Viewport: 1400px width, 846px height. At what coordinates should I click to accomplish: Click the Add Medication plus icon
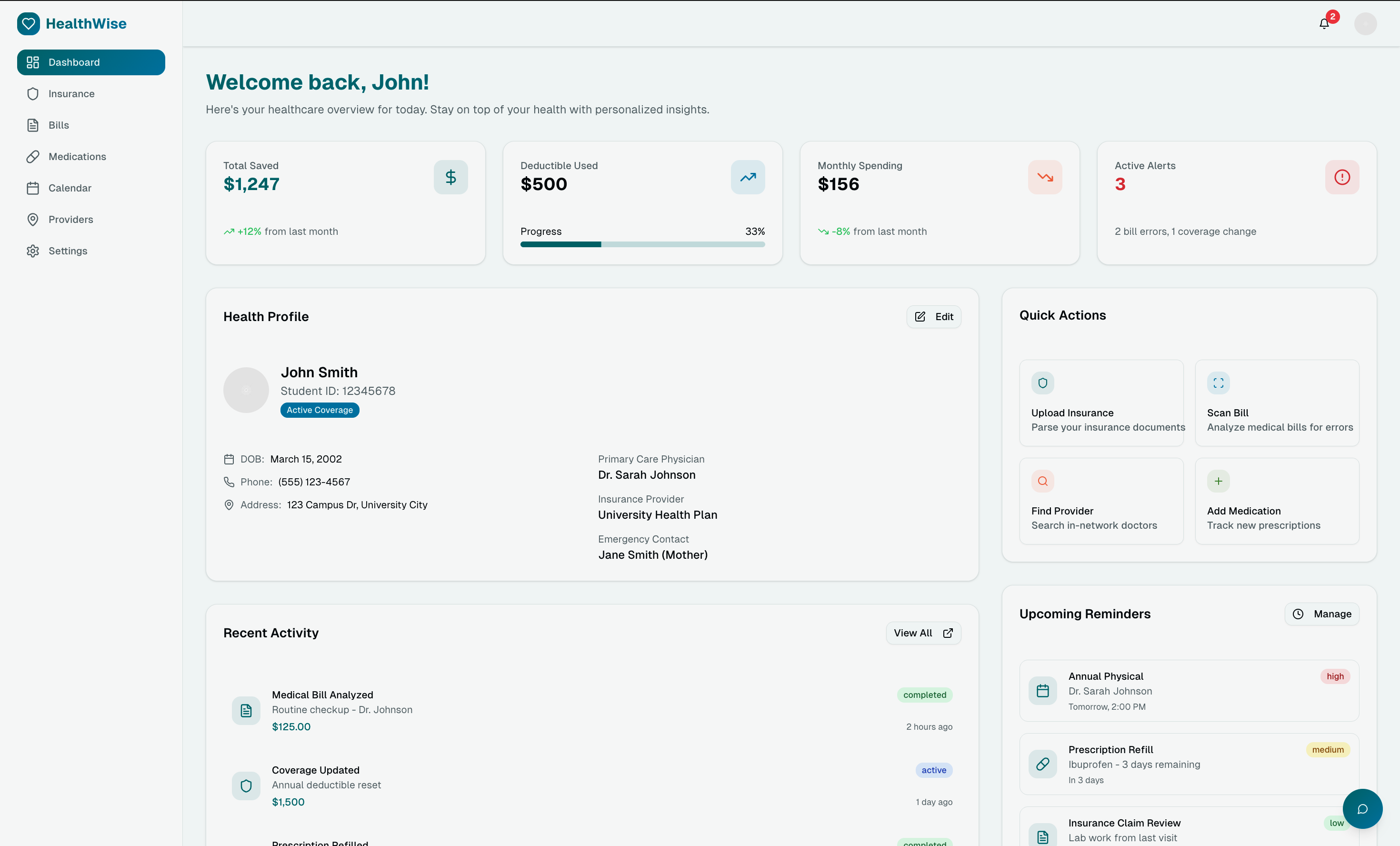(x=1218, y=482)
